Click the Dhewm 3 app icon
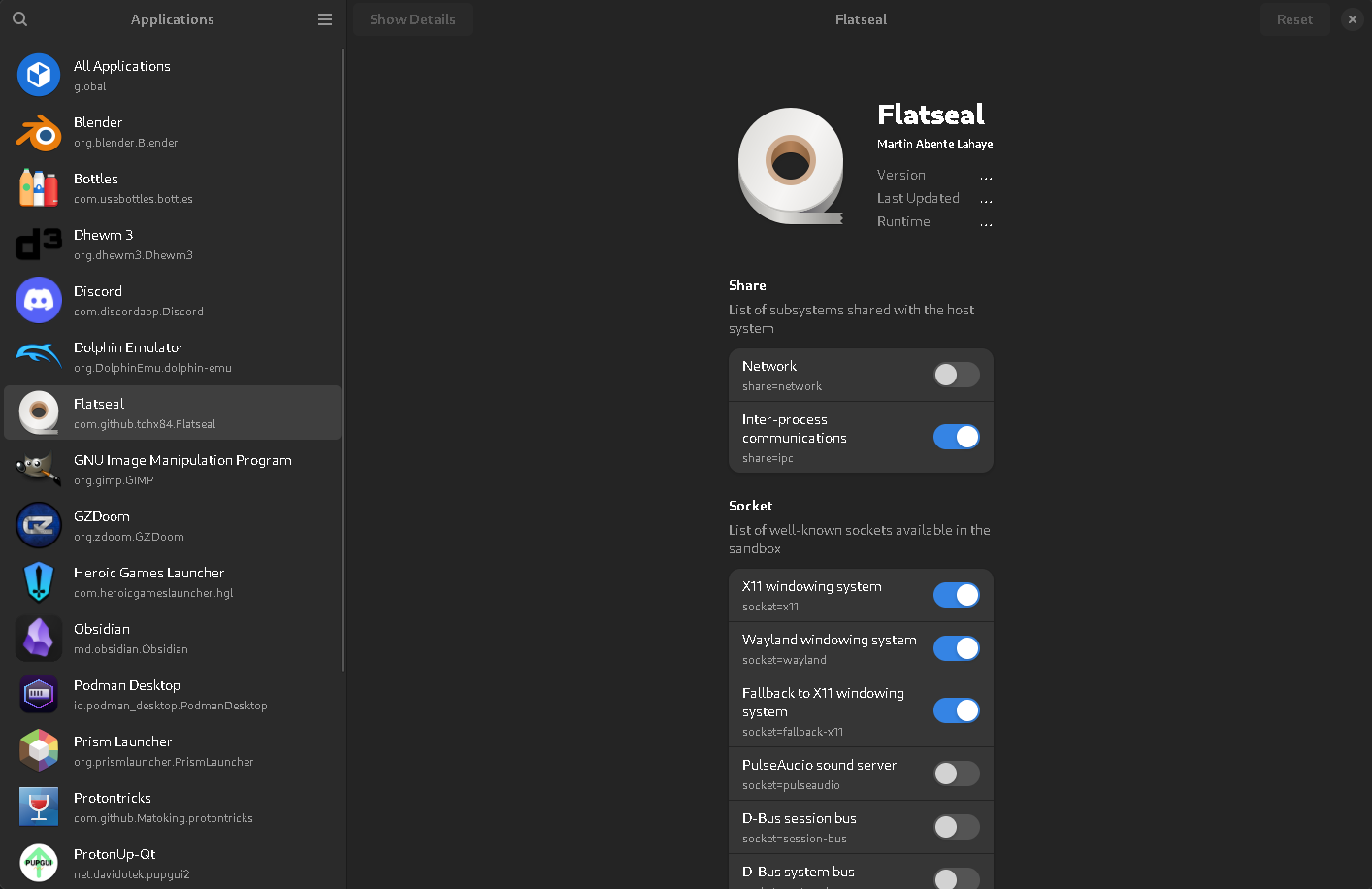1372x889 pixels. point(39,244)
